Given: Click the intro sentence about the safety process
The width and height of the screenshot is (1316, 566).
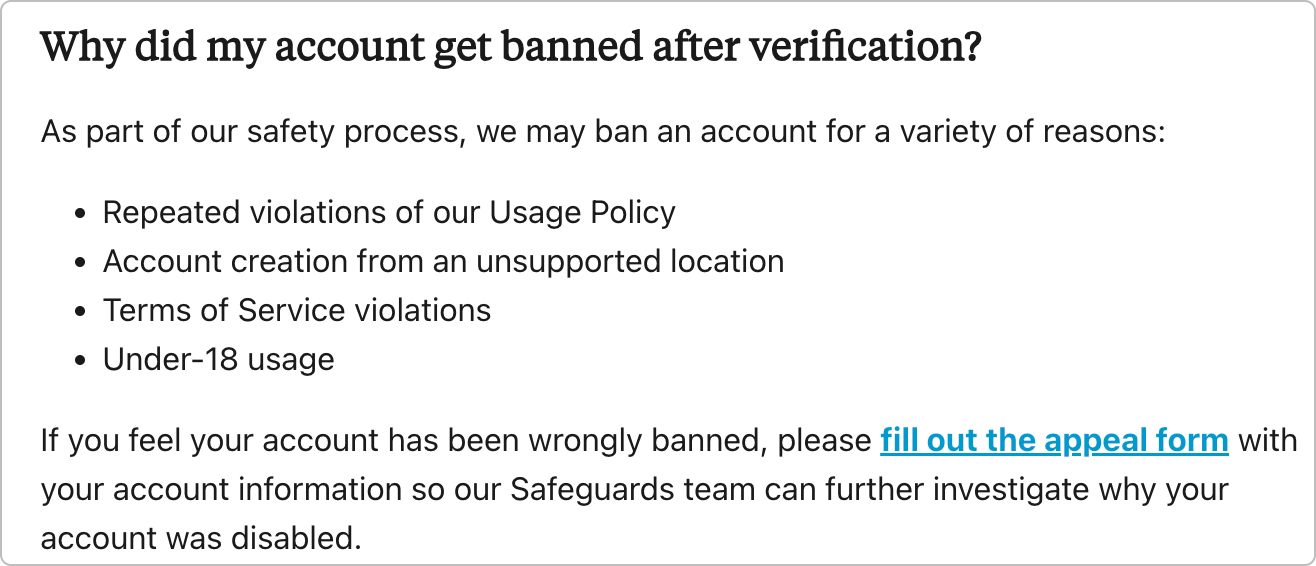Looking at the screenshot, I should (603, 132).
